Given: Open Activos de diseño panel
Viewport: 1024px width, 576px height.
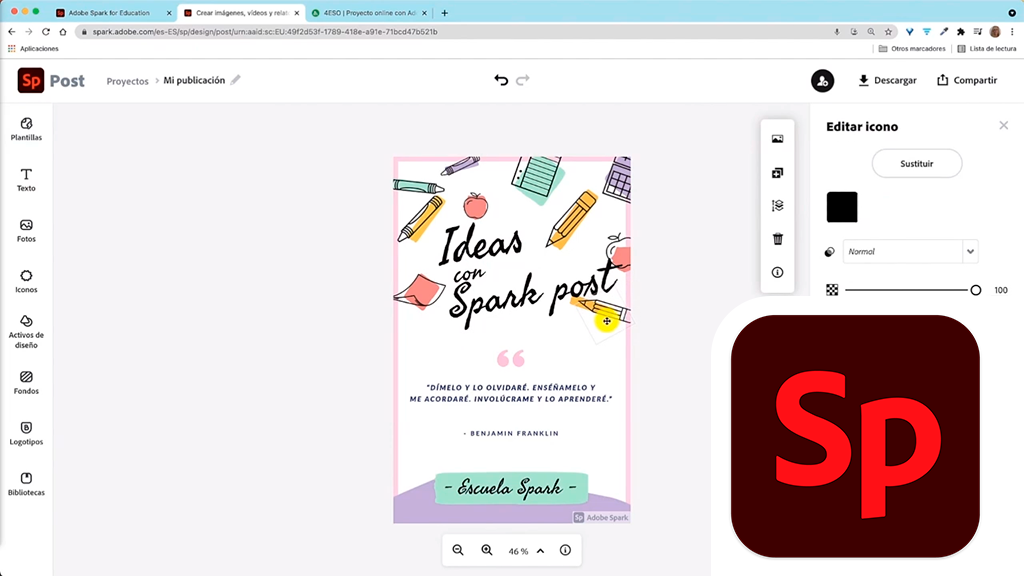Looking at the screenshot, I should (x=26, y=332).
